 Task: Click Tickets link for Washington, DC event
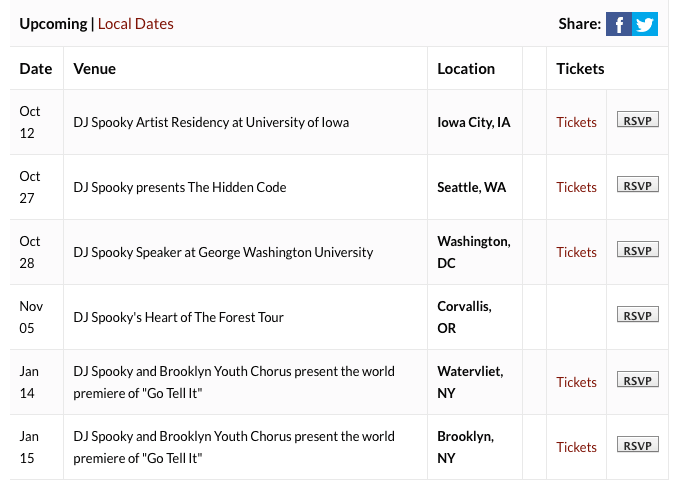[576, 252]
